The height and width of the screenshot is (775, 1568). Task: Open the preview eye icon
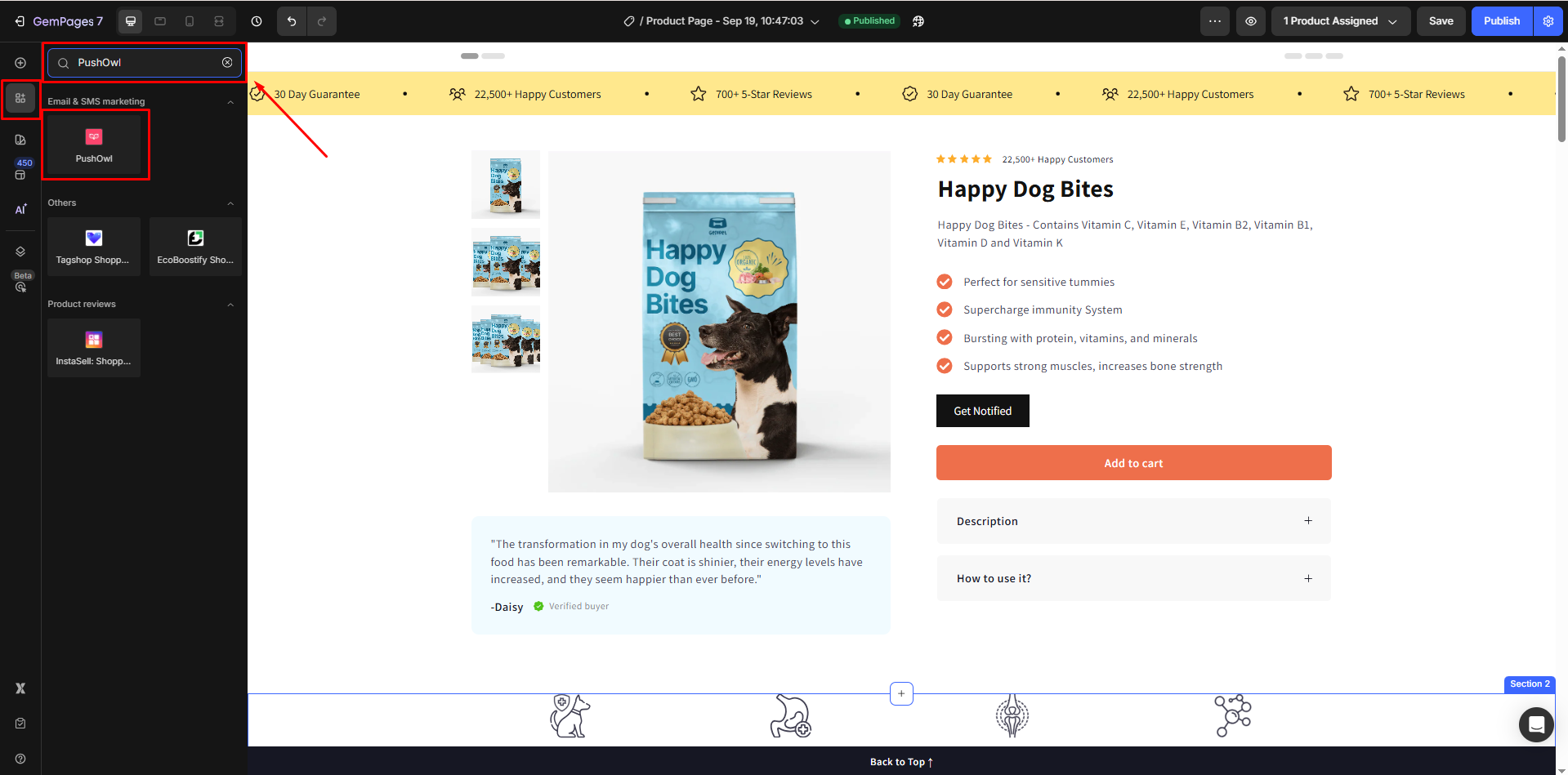1251,21
